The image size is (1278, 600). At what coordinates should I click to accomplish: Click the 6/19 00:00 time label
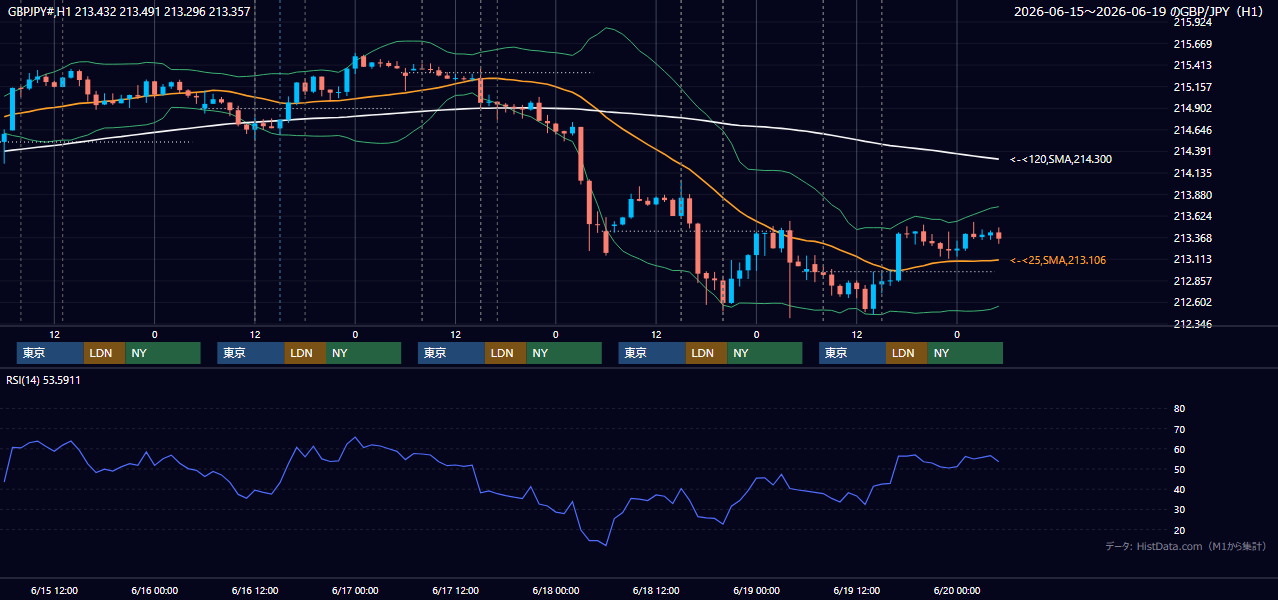[756, 591]
